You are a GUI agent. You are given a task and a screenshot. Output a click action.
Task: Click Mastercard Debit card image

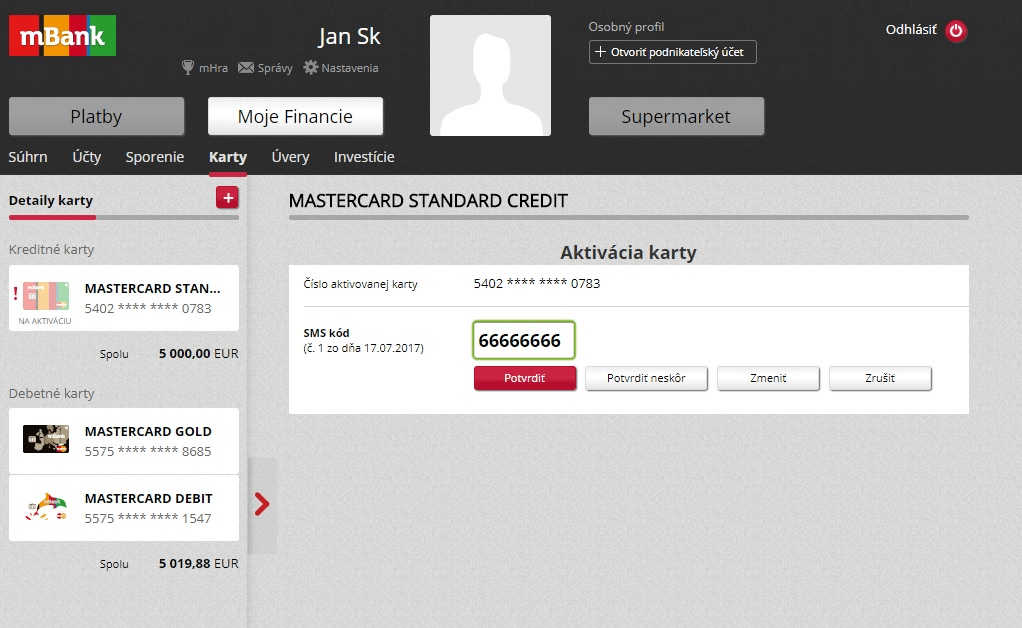[46, 507]
